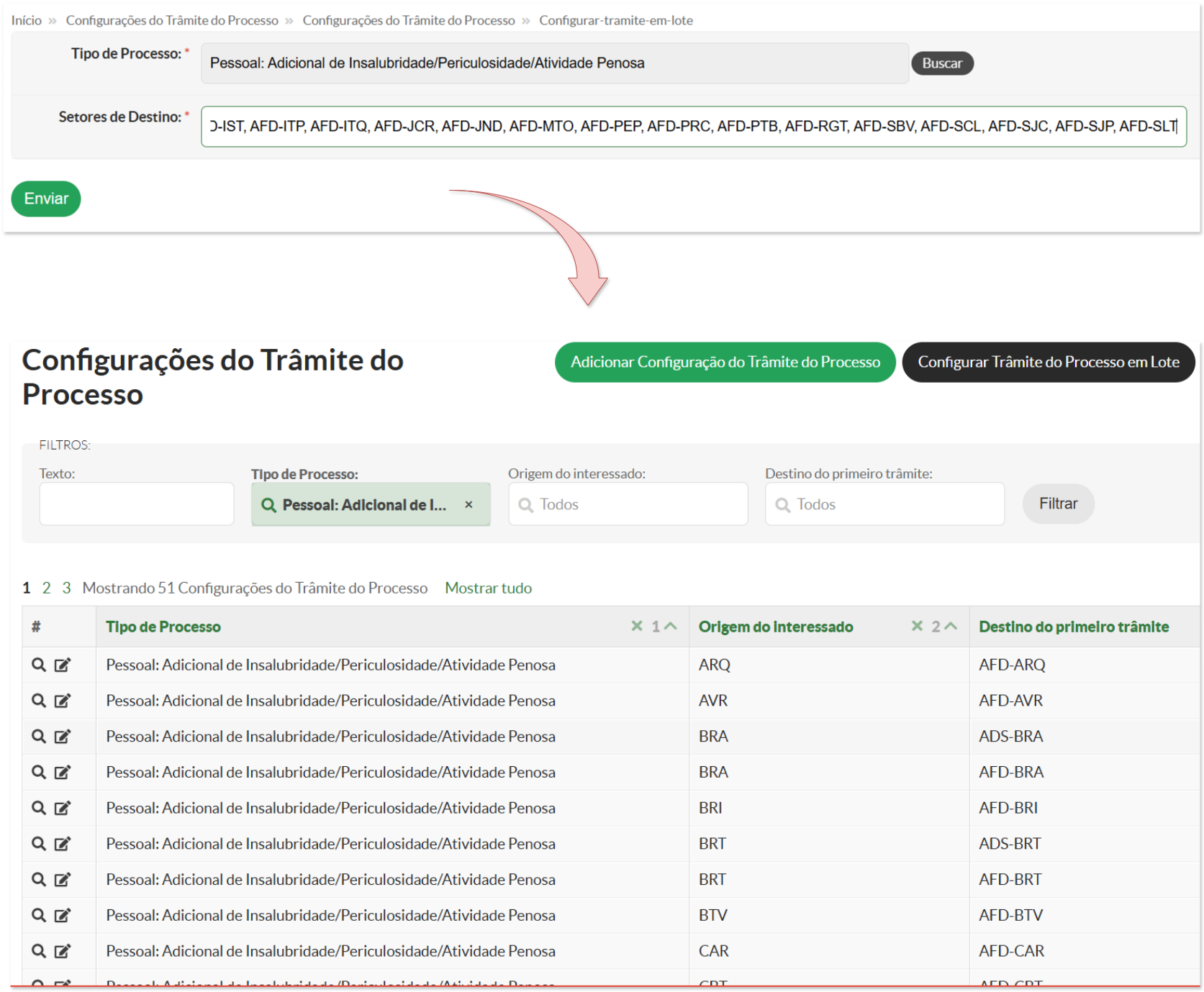1204x992 pixels.
Task: Open the Tipo de Processo filter dropdown
Action: pos(363,505)
